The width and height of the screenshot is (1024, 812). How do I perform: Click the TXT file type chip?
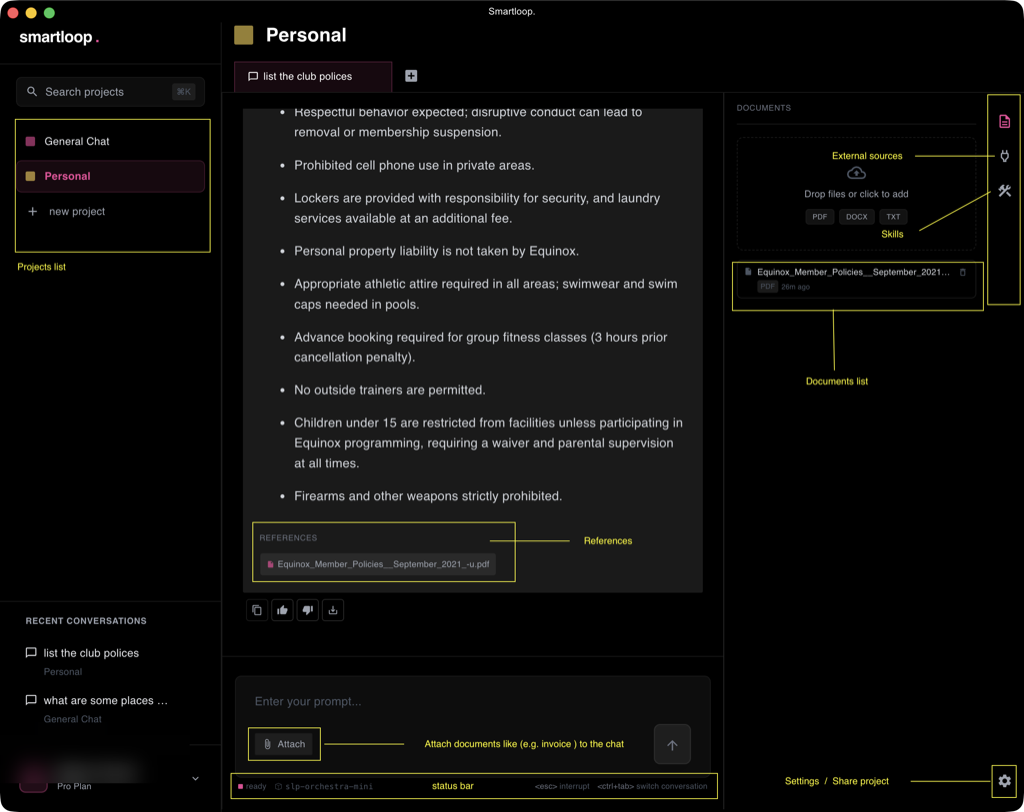(893, 217)
